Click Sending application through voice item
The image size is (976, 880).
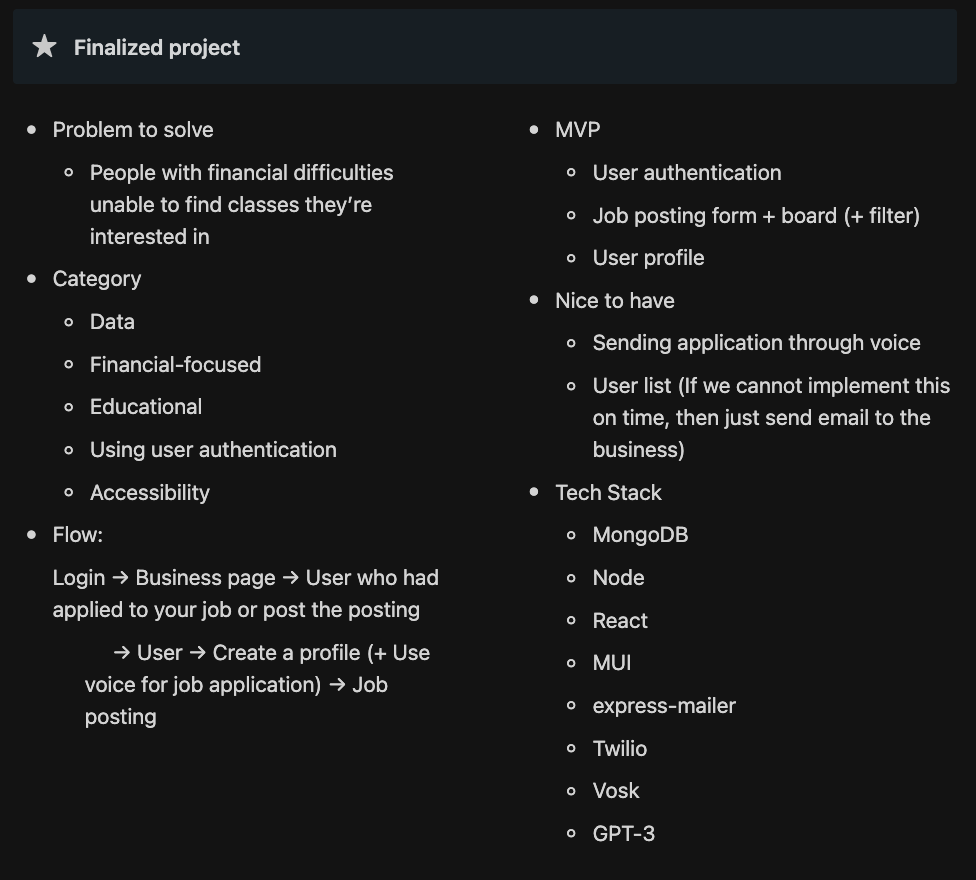pyautogui.click(x=756, y=343)
